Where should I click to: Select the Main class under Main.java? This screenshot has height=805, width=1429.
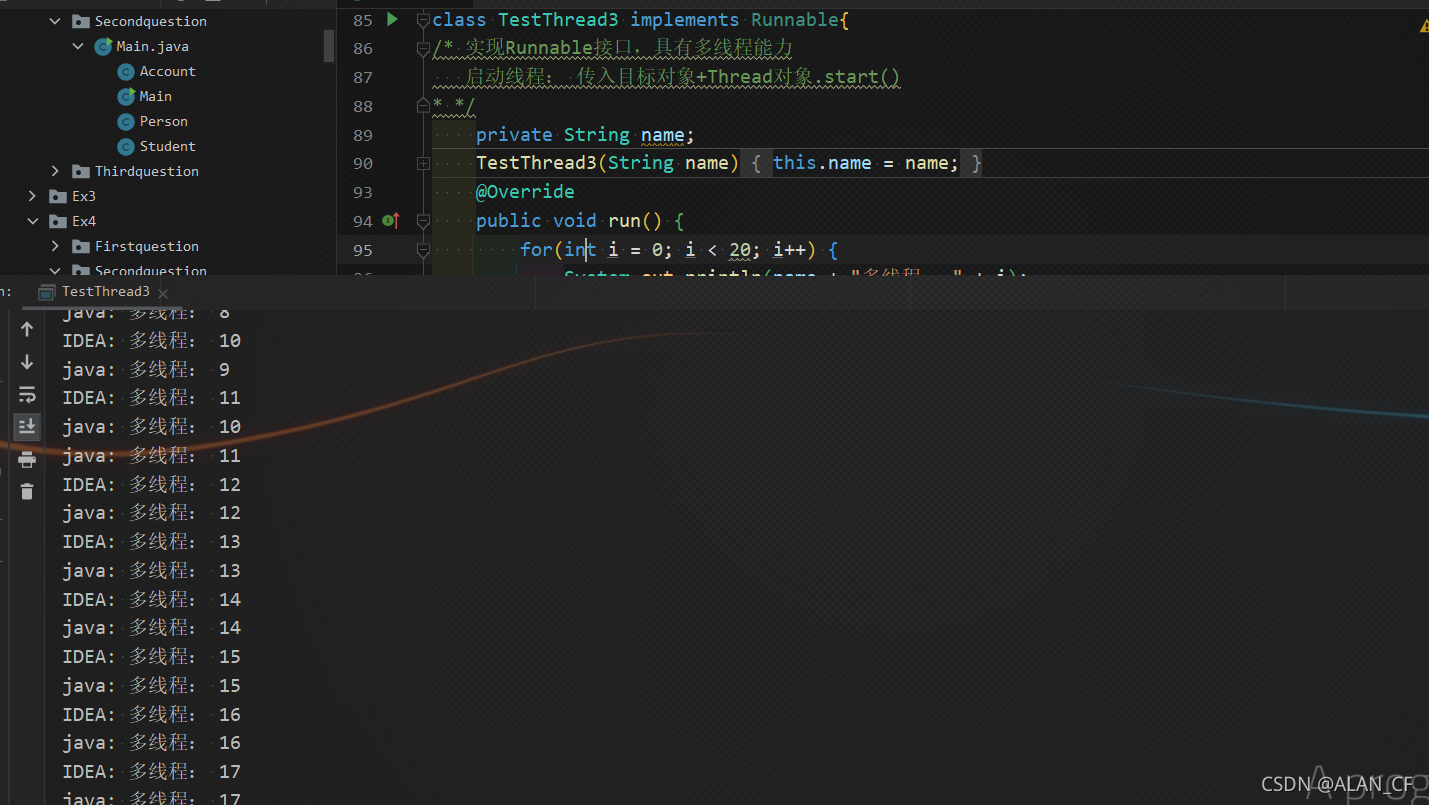[x=155, y=96]
